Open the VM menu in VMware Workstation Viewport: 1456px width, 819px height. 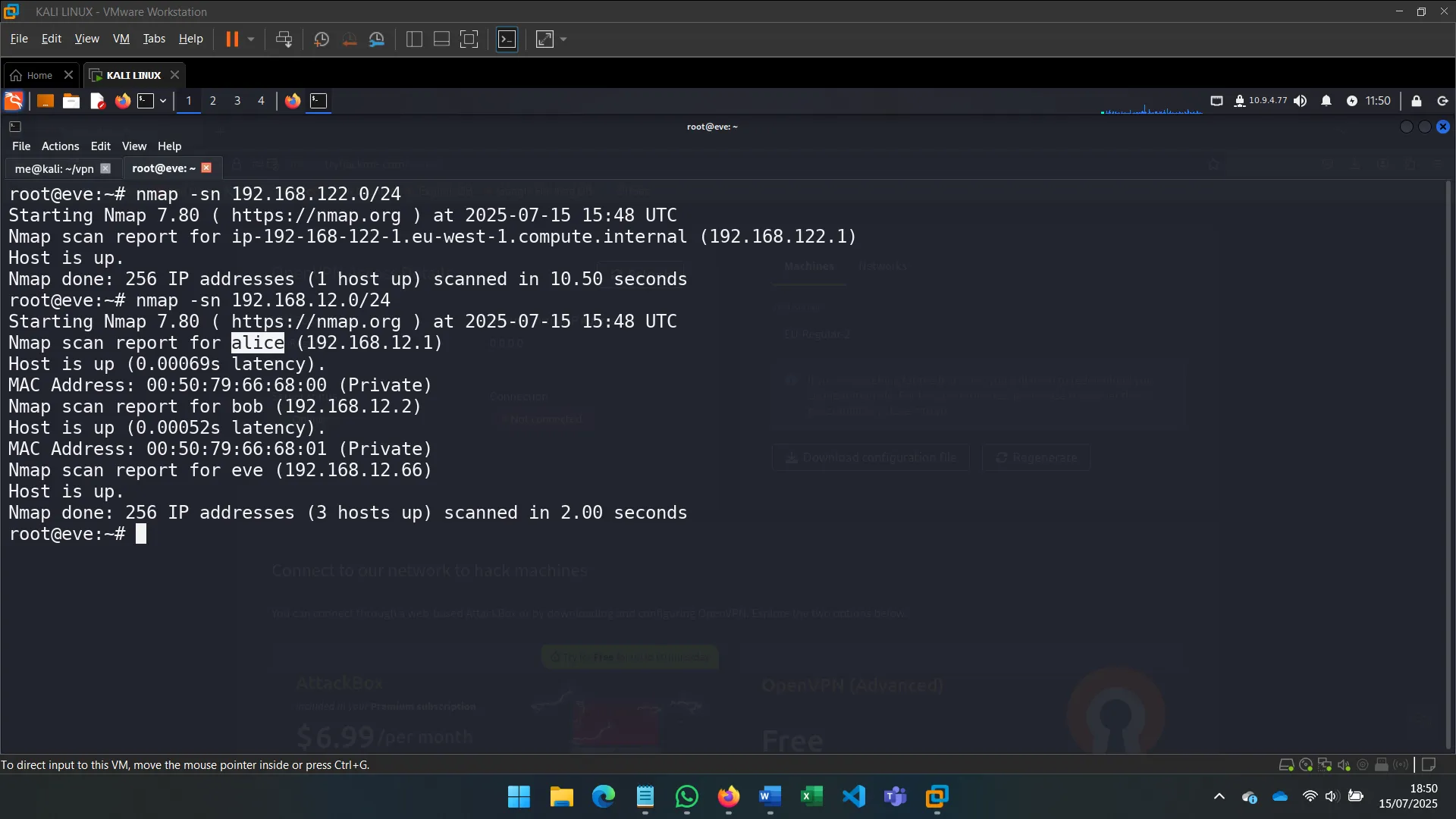(121, 38)
